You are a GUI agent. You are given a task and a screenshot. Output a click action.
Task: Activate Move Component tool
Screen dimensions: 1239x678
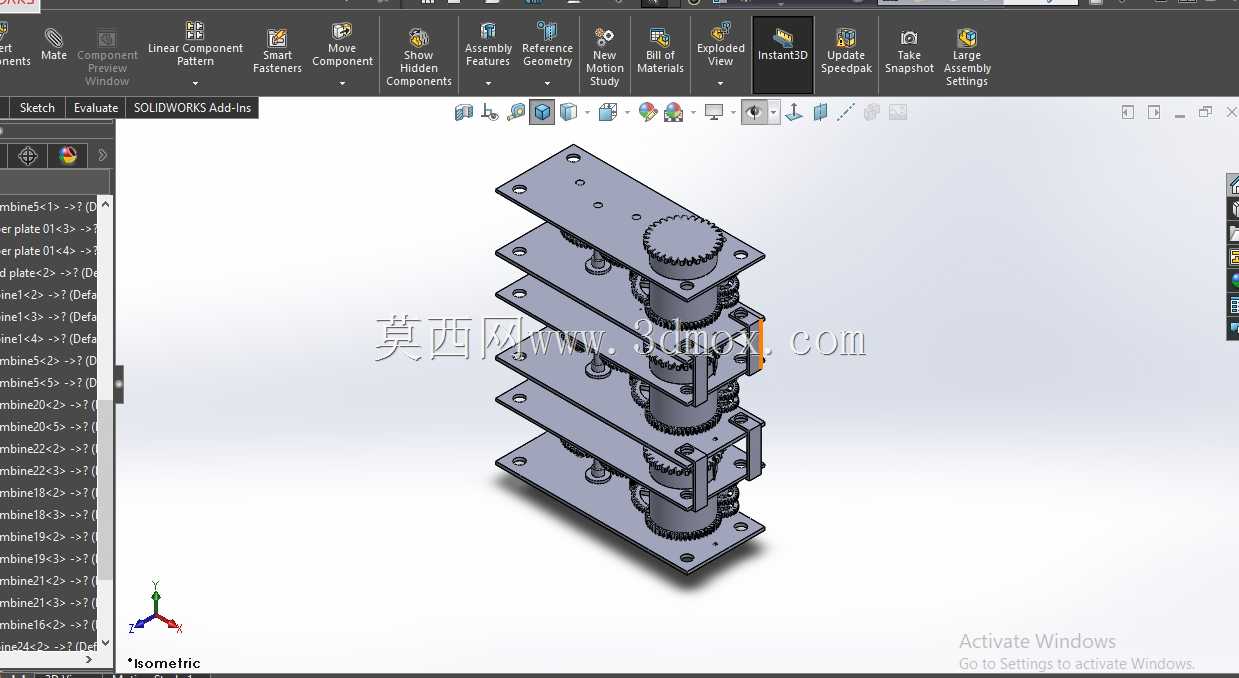342,45
